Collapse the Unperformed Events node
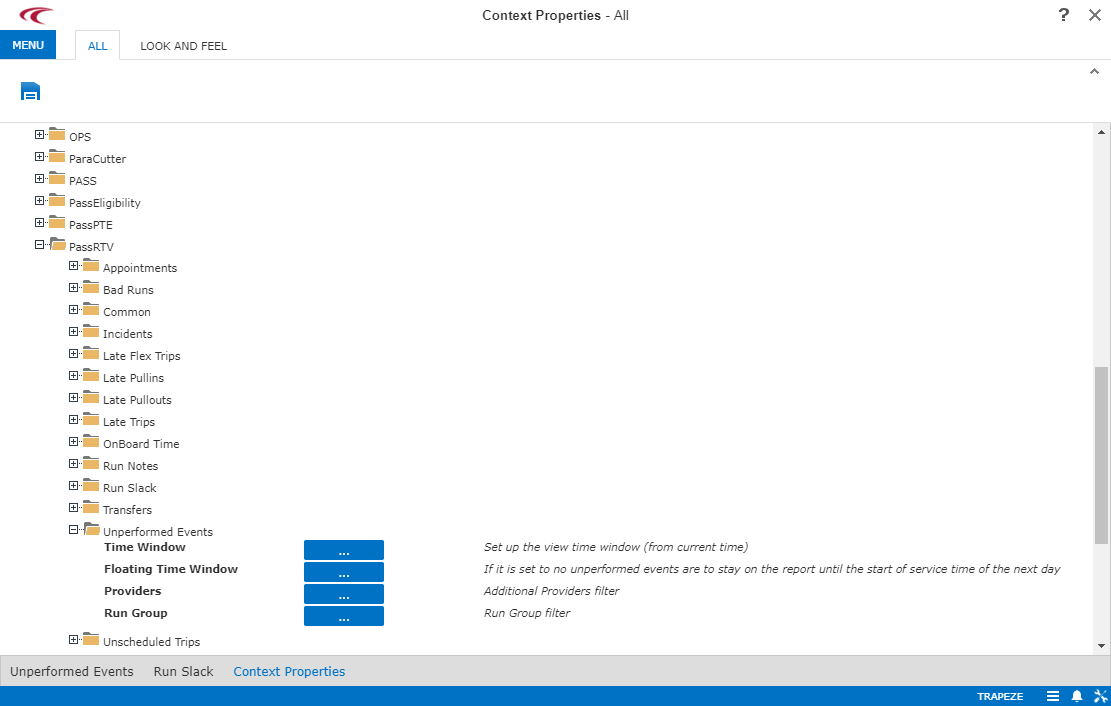Viewport: 1111px width, 706px height. tap(74, 530)
